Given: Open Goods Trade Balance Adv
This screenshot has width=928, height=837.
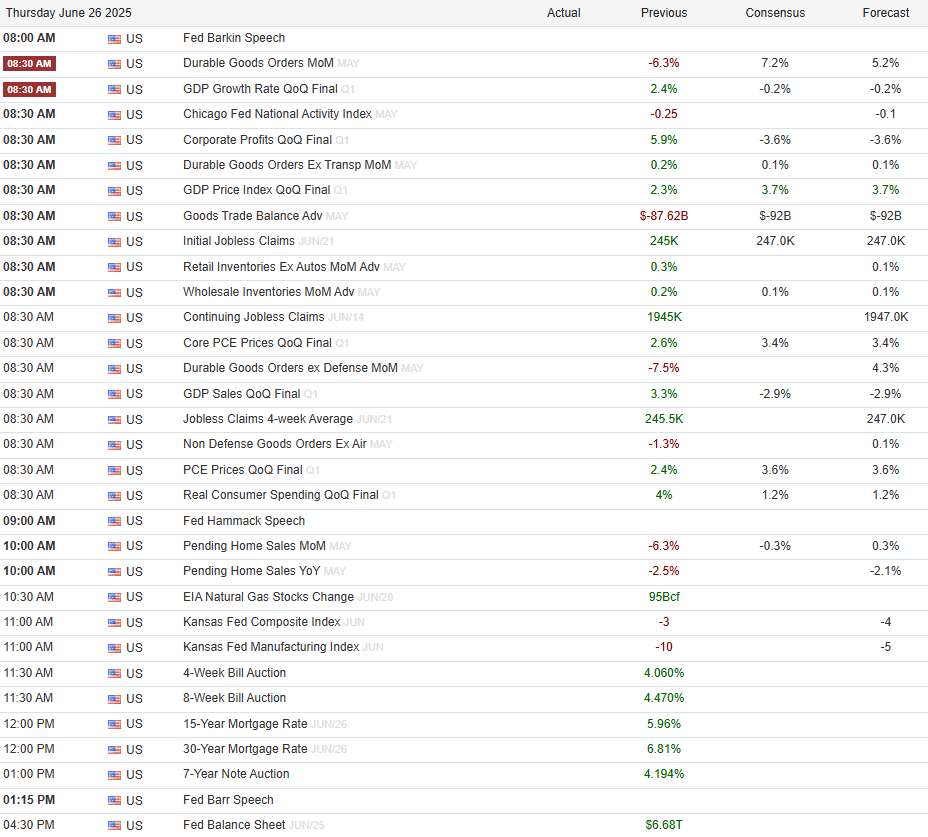Looking at the screenshot, I should coord(253,215).
